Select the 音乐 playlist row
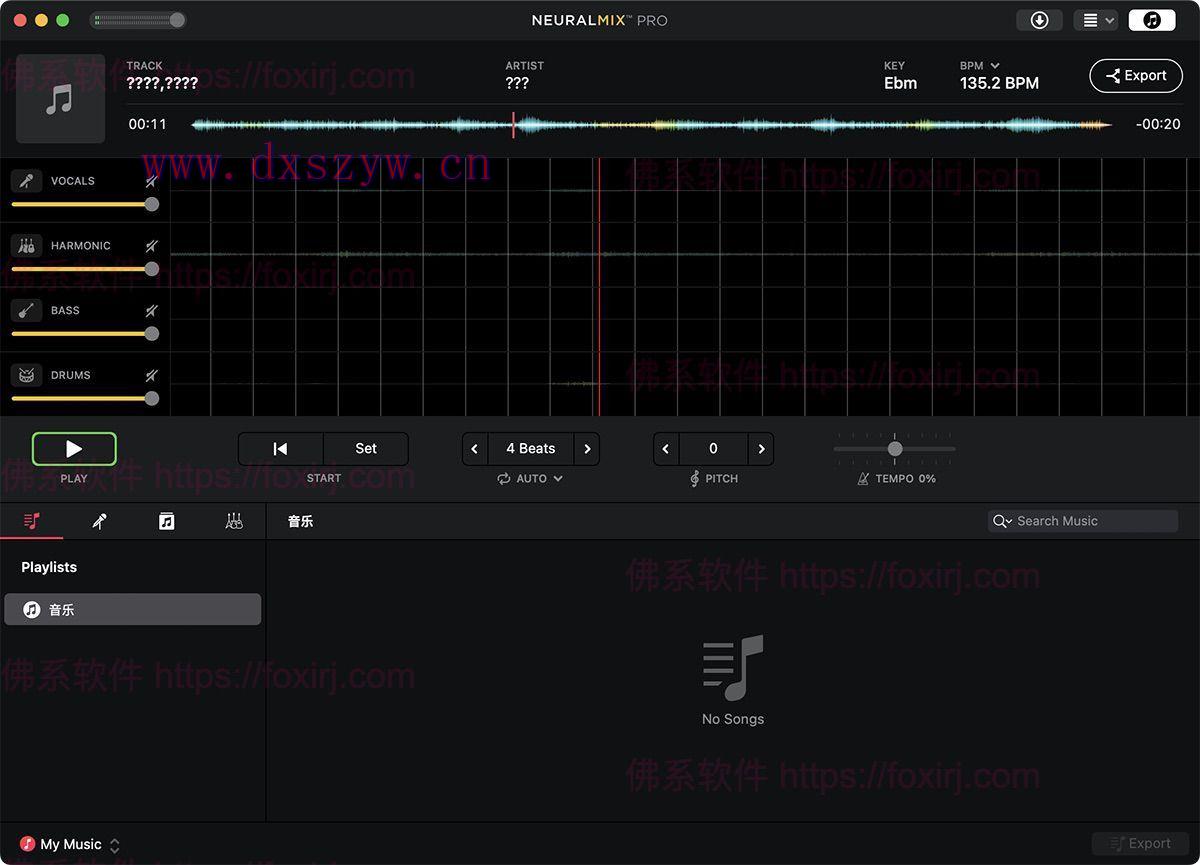Screen dimensions: 1200x865 coord(133,610)
